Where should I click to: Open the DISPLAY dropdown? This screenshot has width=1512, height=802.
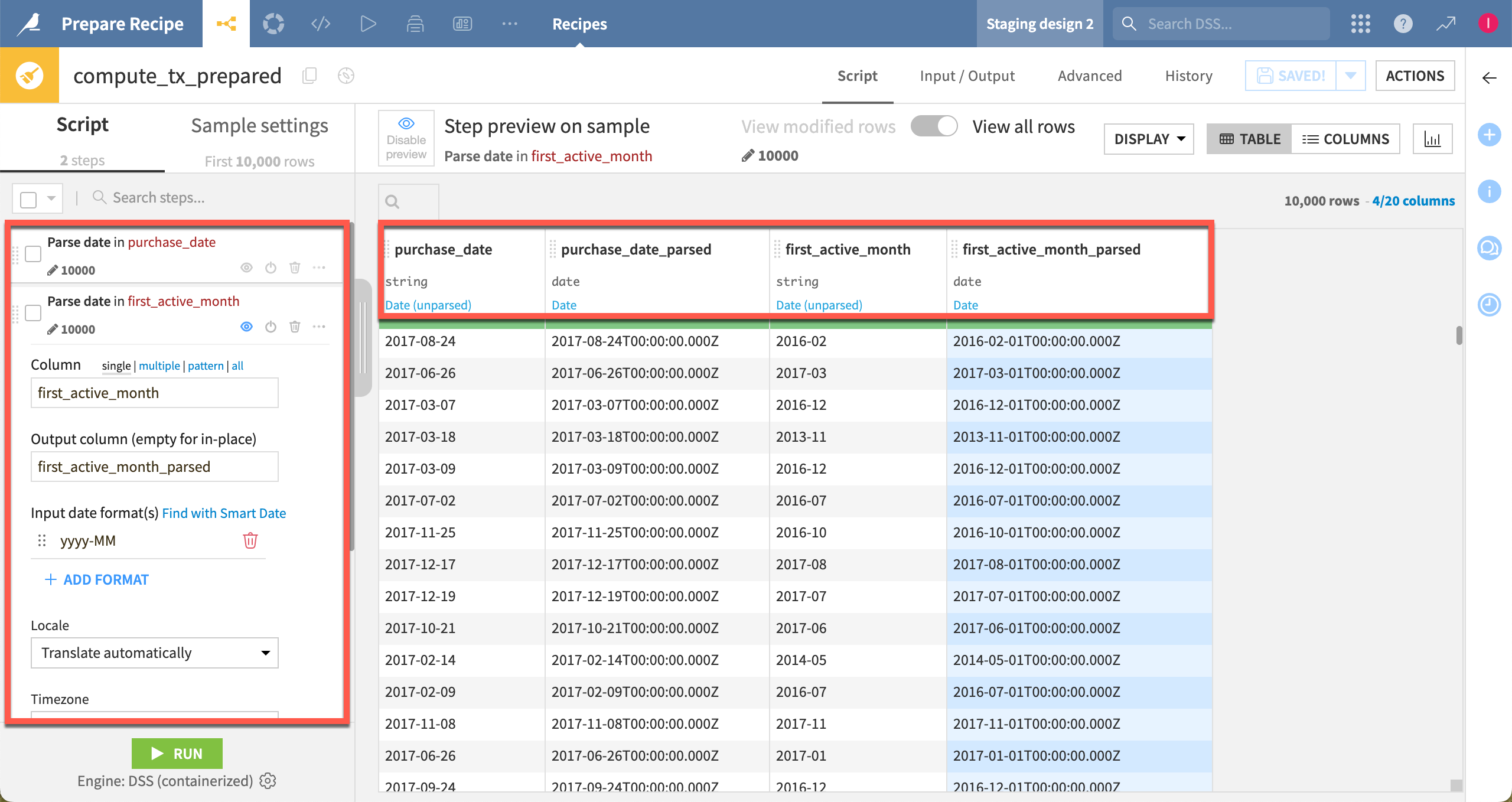coord(1149,139)
